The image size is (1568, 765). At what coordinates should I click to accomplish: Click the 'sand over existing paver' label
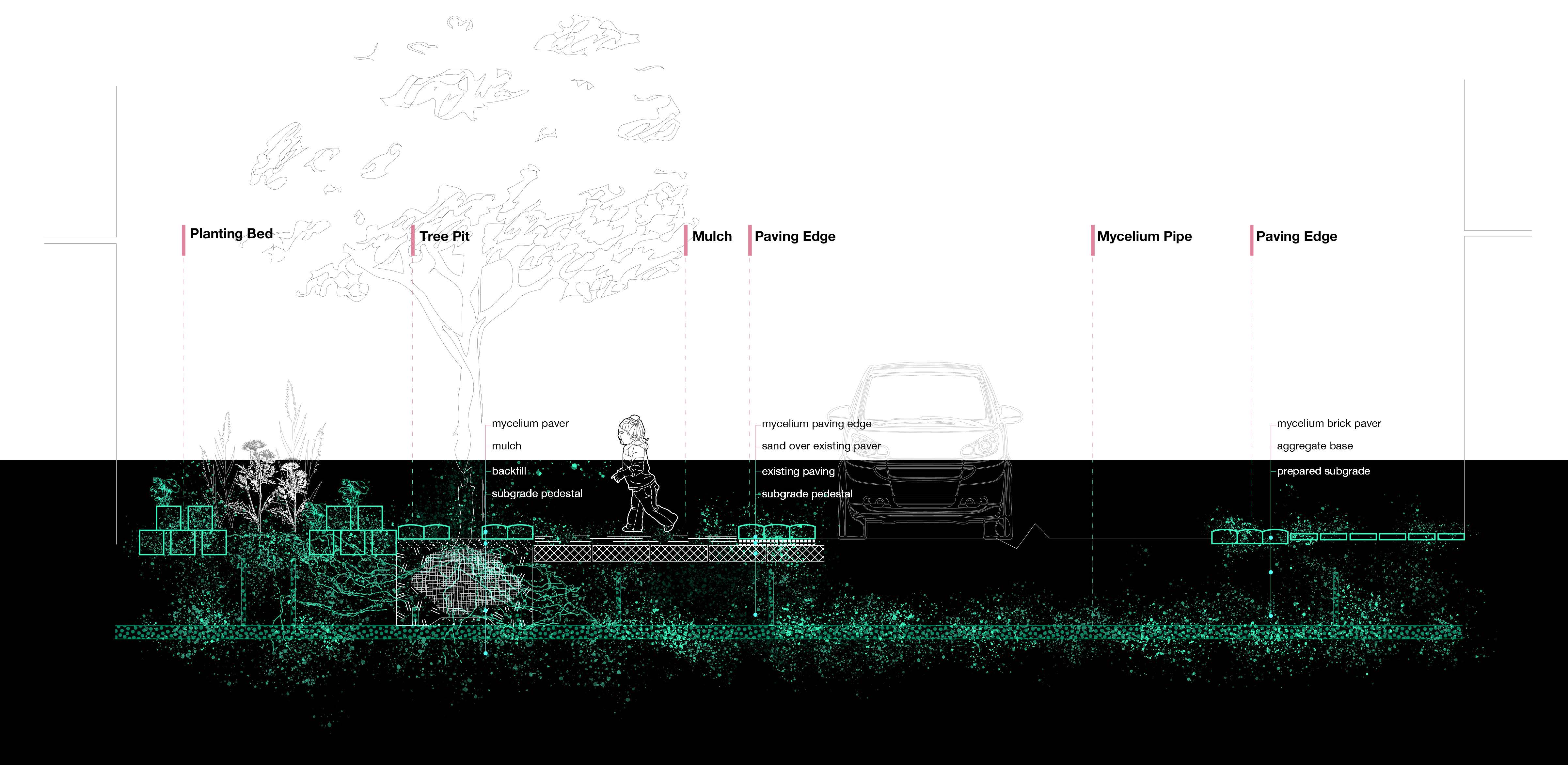821,446
